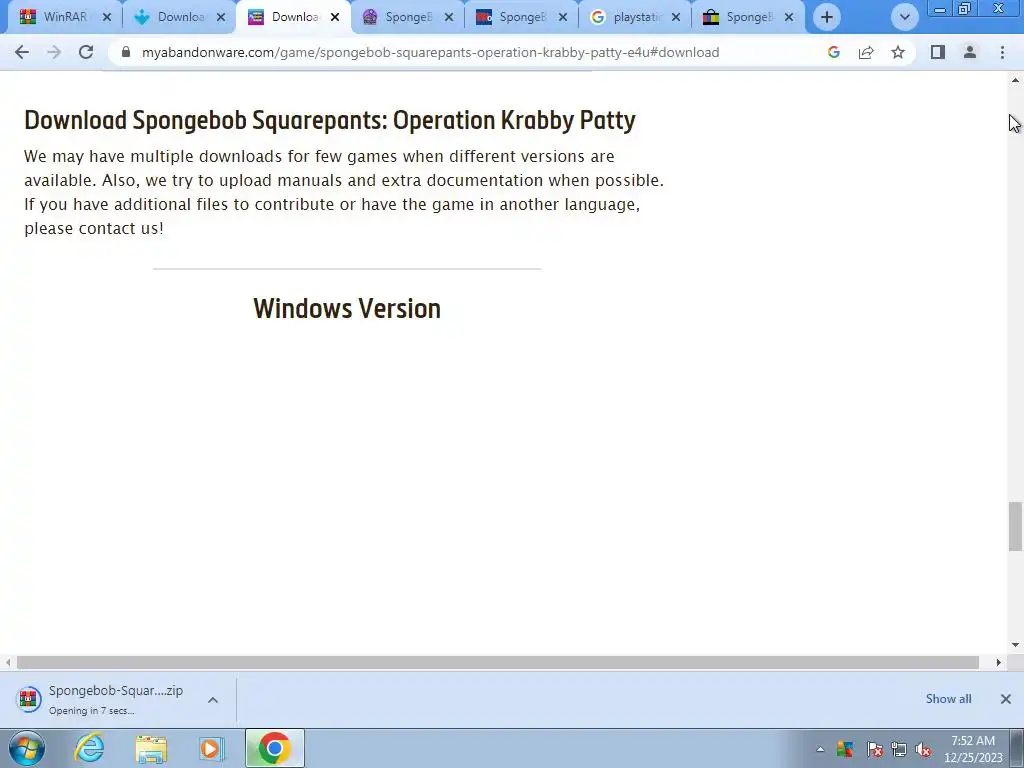Close the downloads bar
The image size is (1024, 768).
[x=1006, y=699]
